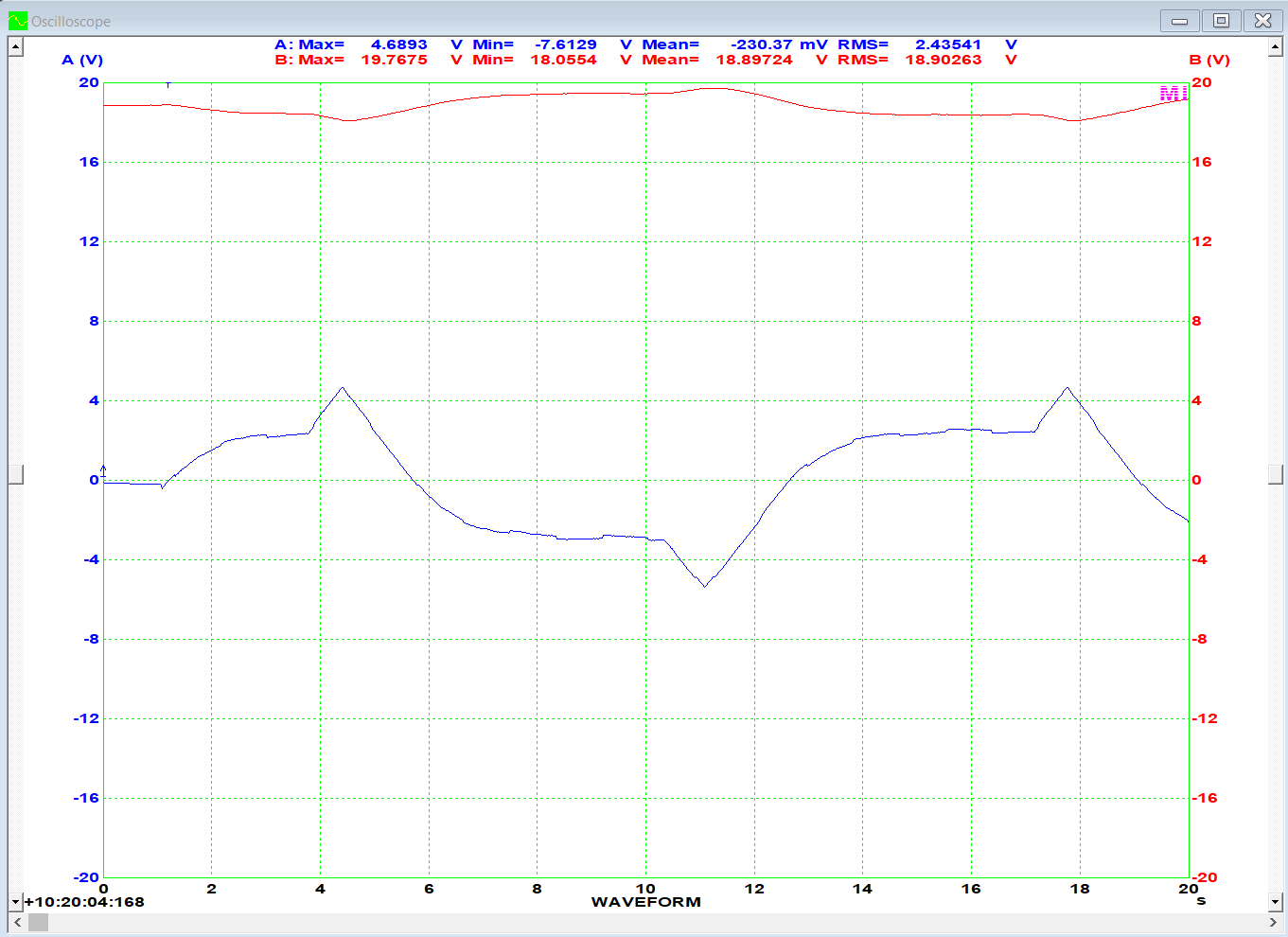This screenshot has height=937, width=1288.
Task: Minimize the Oscilloscope window
Action: pyautogui.click(x=1179, y=21)
